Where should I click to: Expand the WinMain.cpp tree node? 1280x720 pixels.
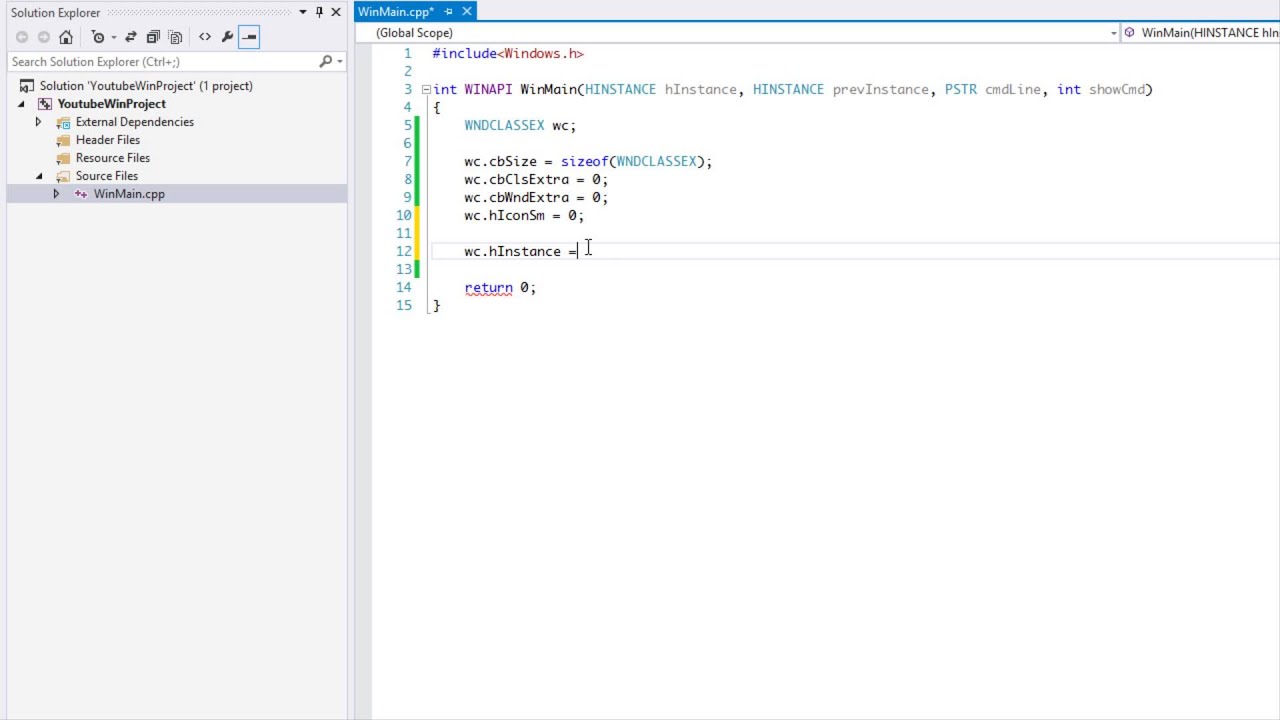pyautogui.click(x=56, y=194)
